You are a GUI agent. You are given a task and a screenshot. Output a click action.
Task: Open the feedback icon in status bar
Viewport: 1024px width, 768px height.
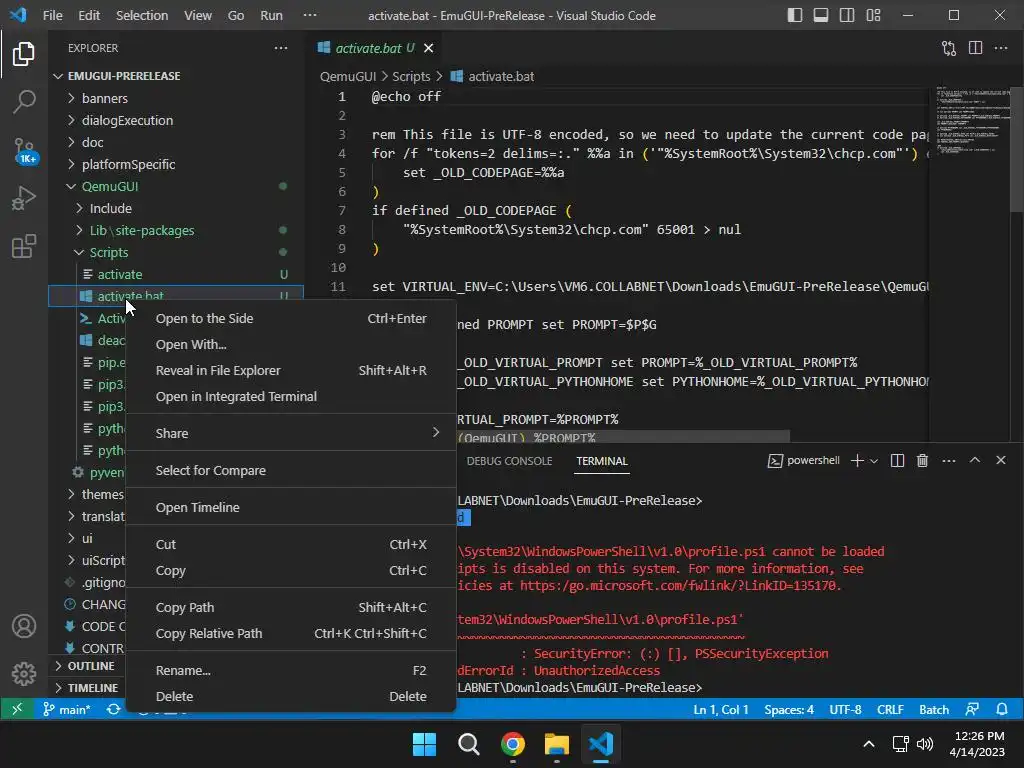pyautogui.click(x=972, y=709)
